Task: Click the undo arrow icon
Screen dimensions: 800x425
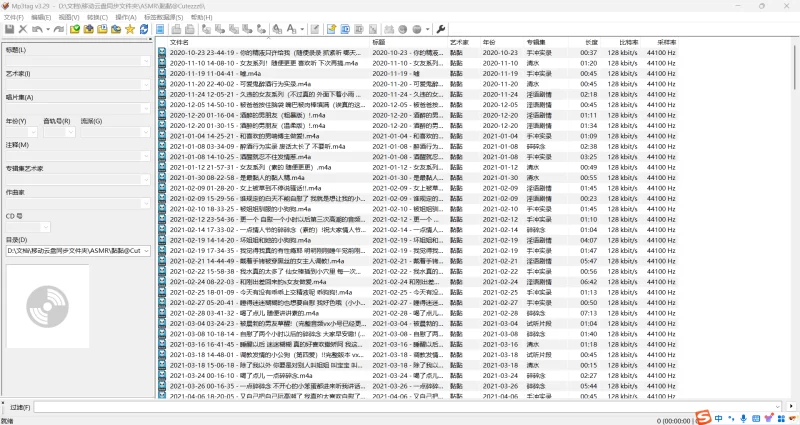Action: coord(37,30)
